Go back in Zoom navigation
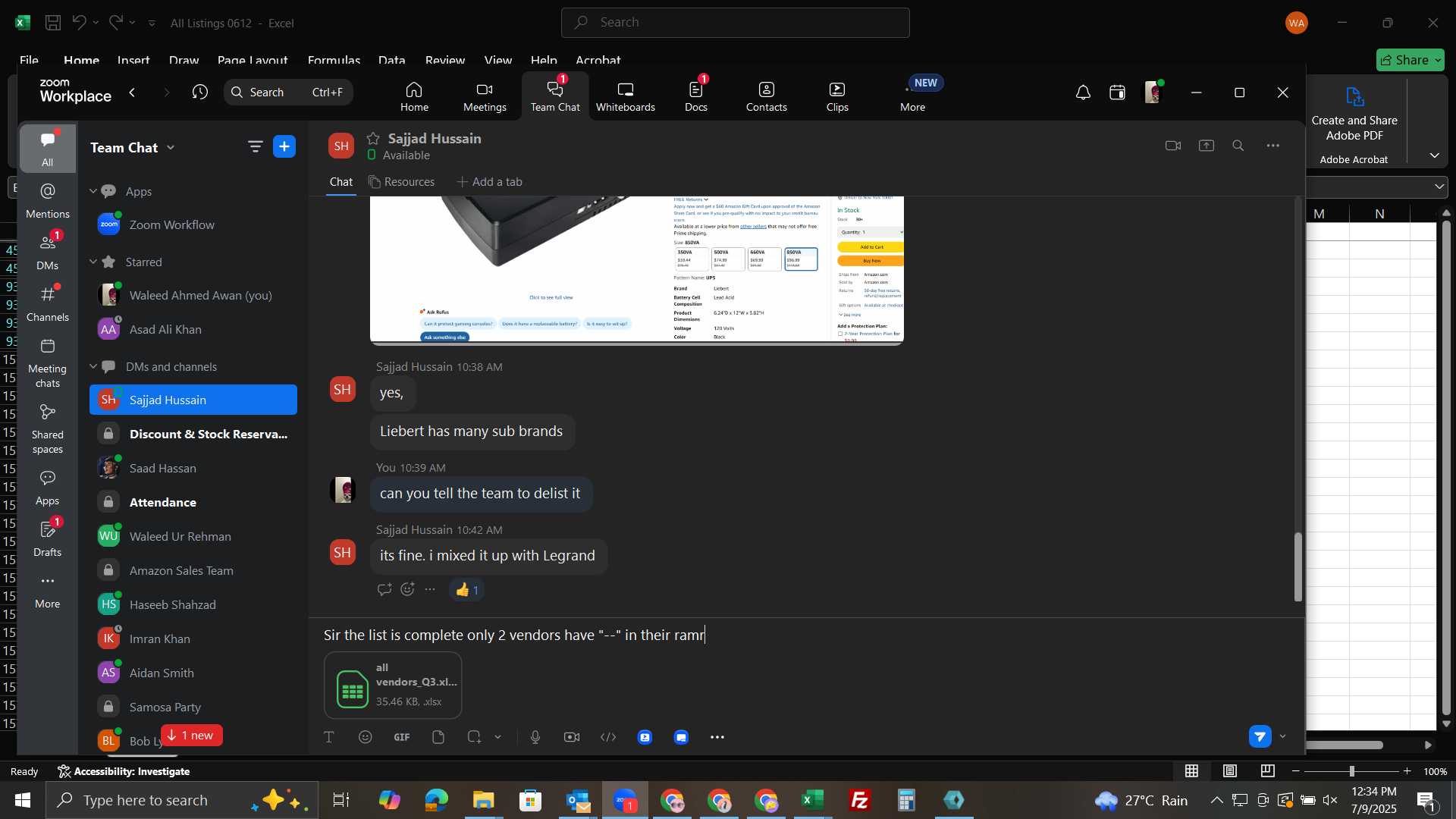Screen dimensions: 1456x819 pos(133,93)
